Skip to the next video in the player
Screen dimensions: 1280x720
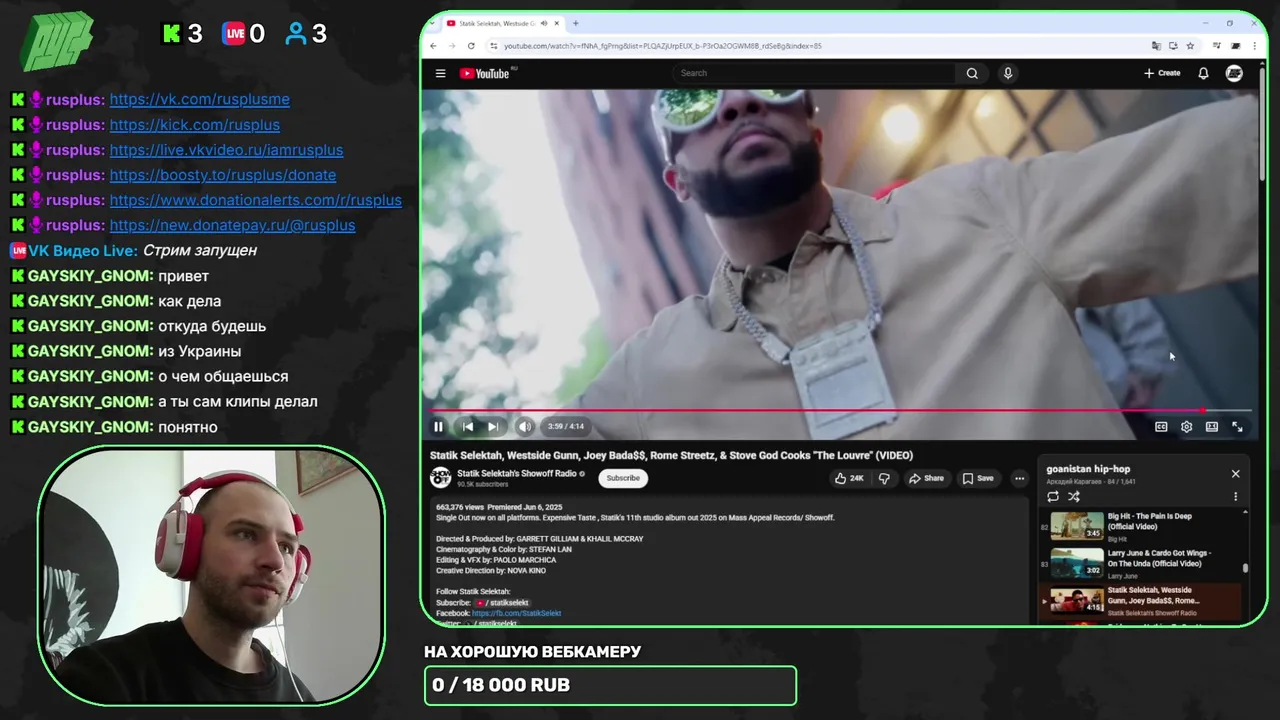pos(493,426)
